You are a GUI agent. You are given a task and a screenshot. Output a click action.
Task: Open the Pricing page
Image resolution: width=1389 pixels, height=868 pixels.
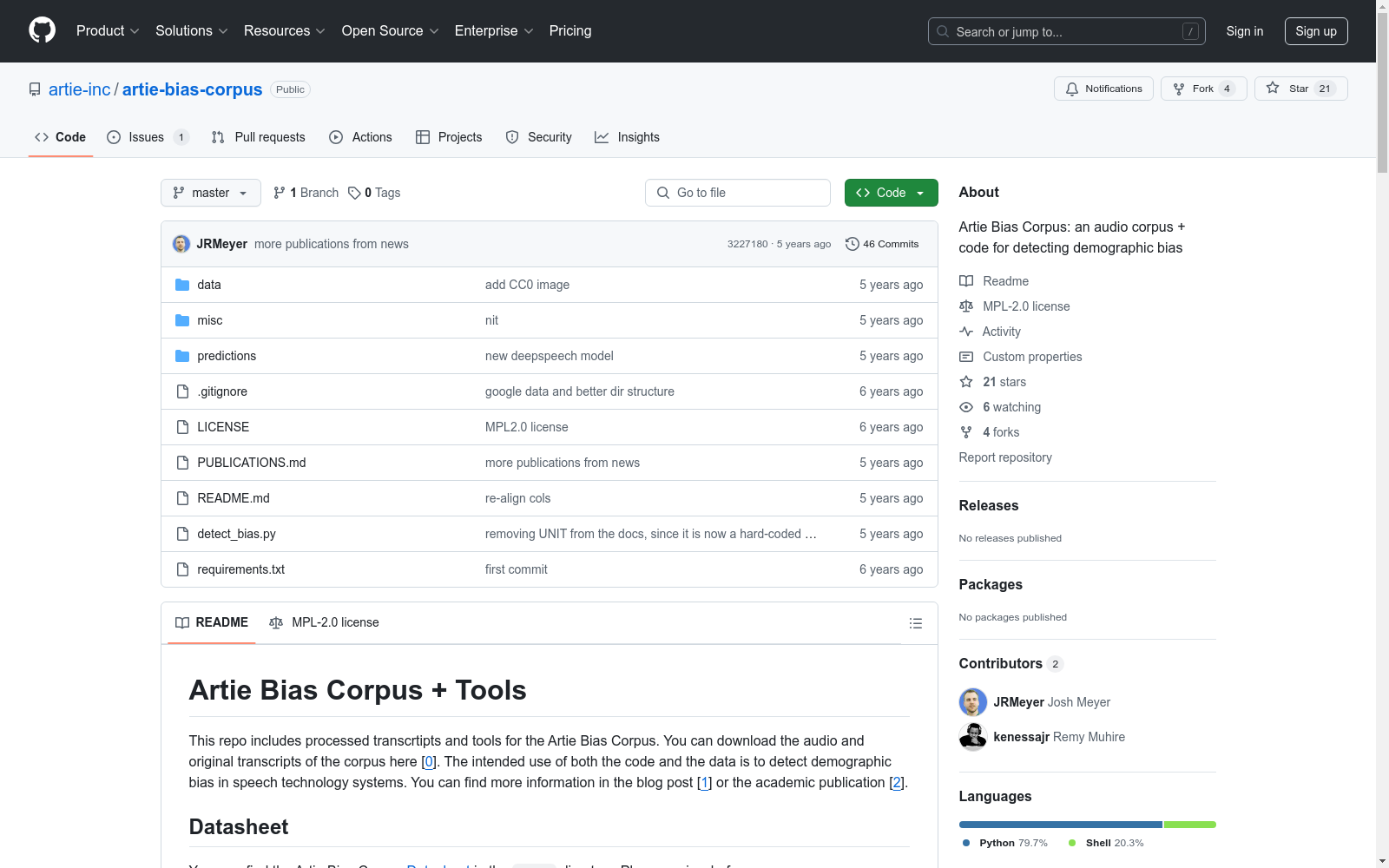pos(570,31)
